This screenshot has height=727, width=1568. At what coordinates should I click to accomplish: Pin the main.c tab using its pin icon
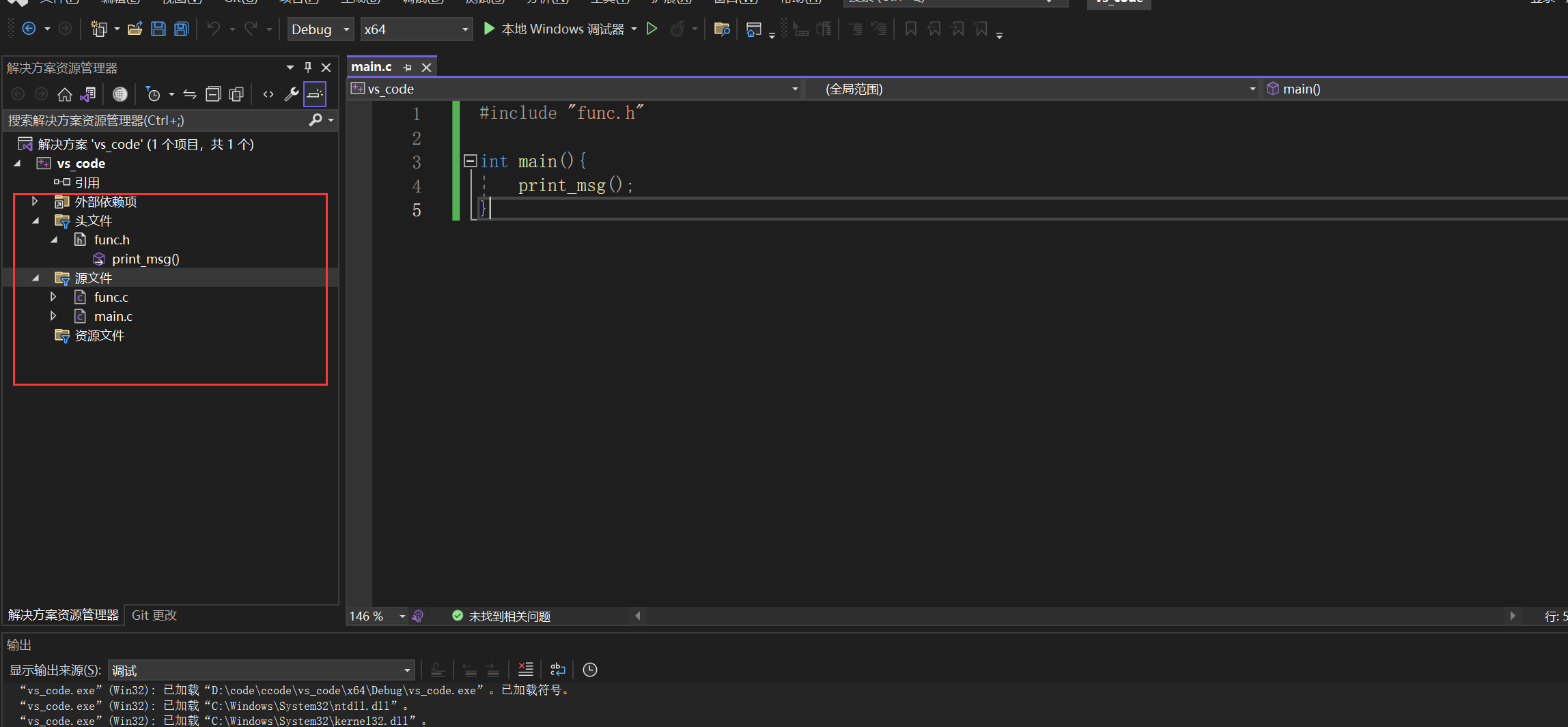(x=407, y=67)
